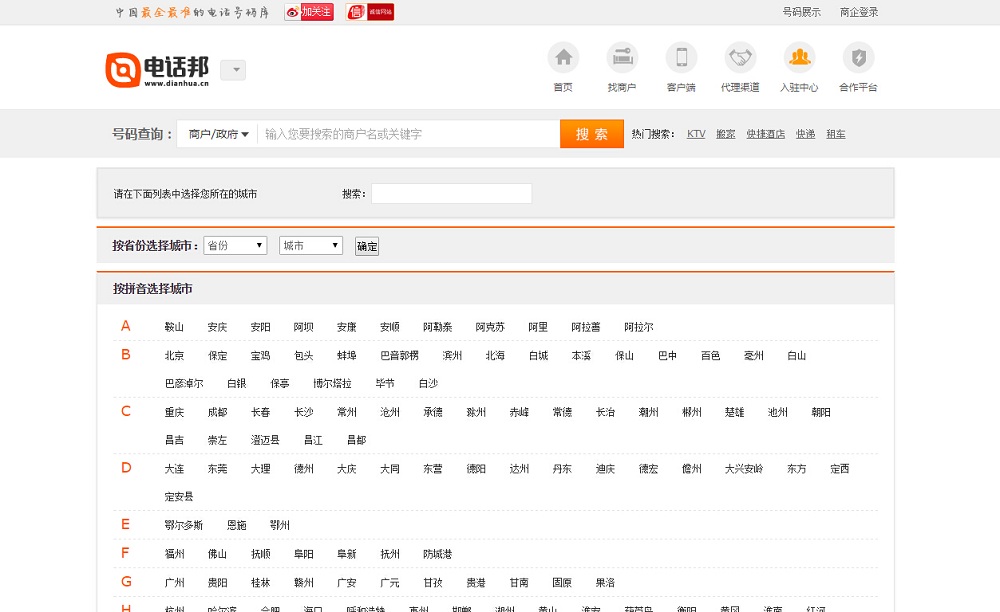
Task: Focus the city 搜索 input box
Action: (x=452, y=194)
